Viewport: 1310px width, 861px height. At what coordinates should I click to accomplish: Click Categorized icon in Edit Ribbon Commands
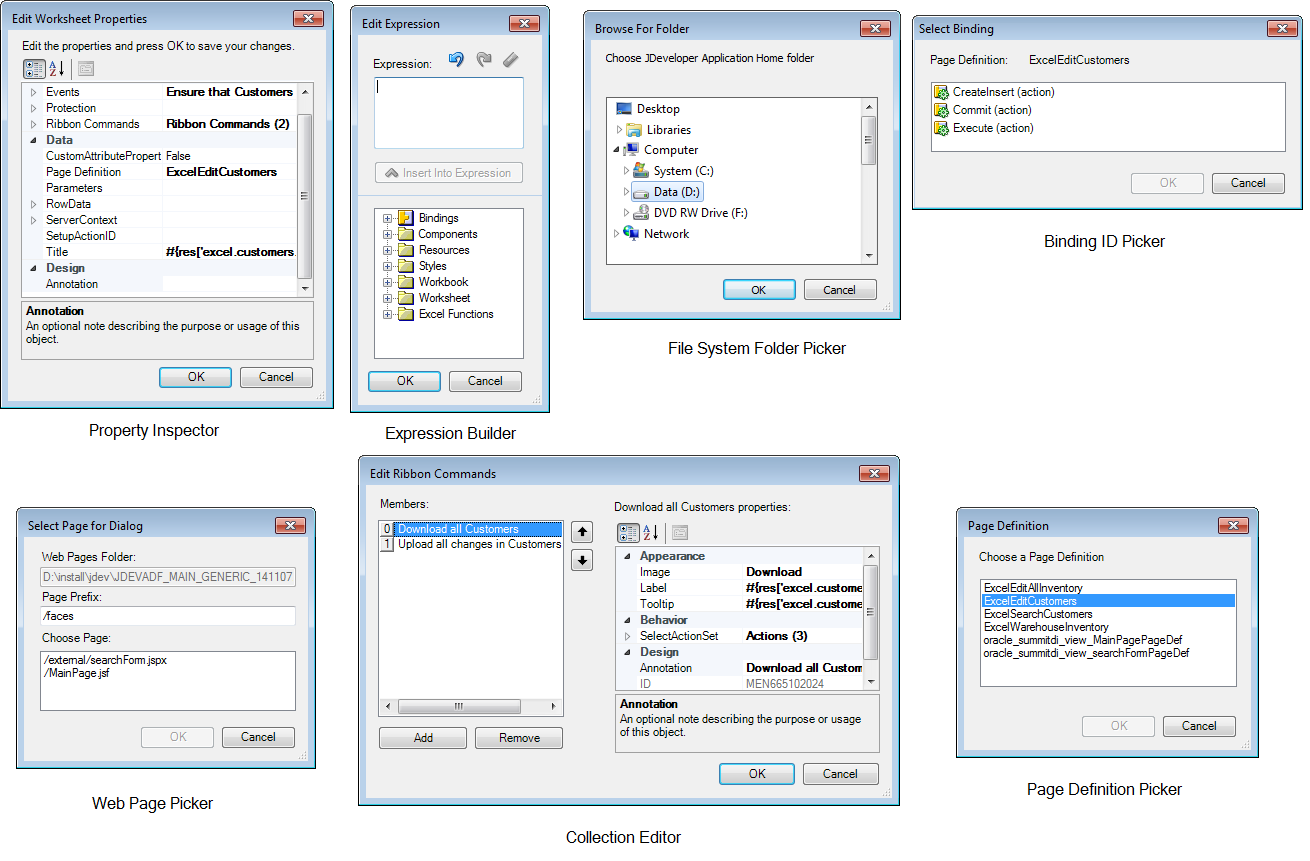click(x=628, y=533)
